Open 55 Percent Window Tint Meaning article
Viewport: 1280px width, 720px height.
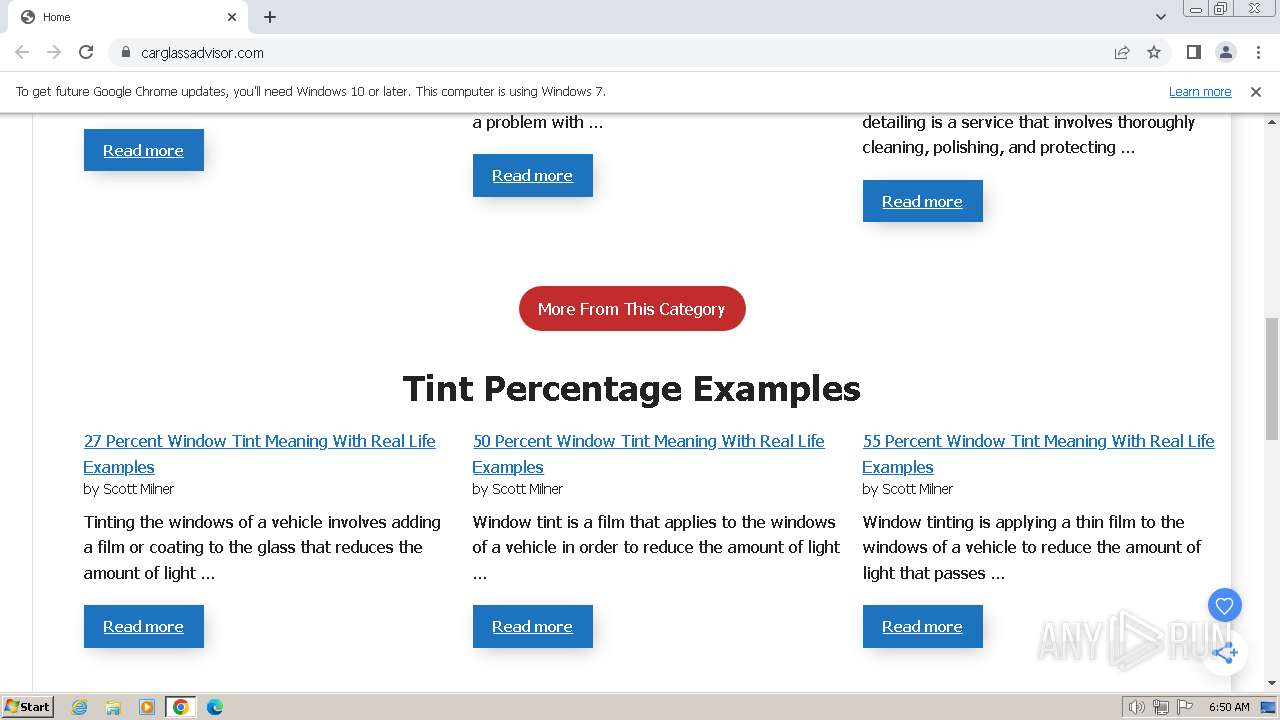[1038, 454]
